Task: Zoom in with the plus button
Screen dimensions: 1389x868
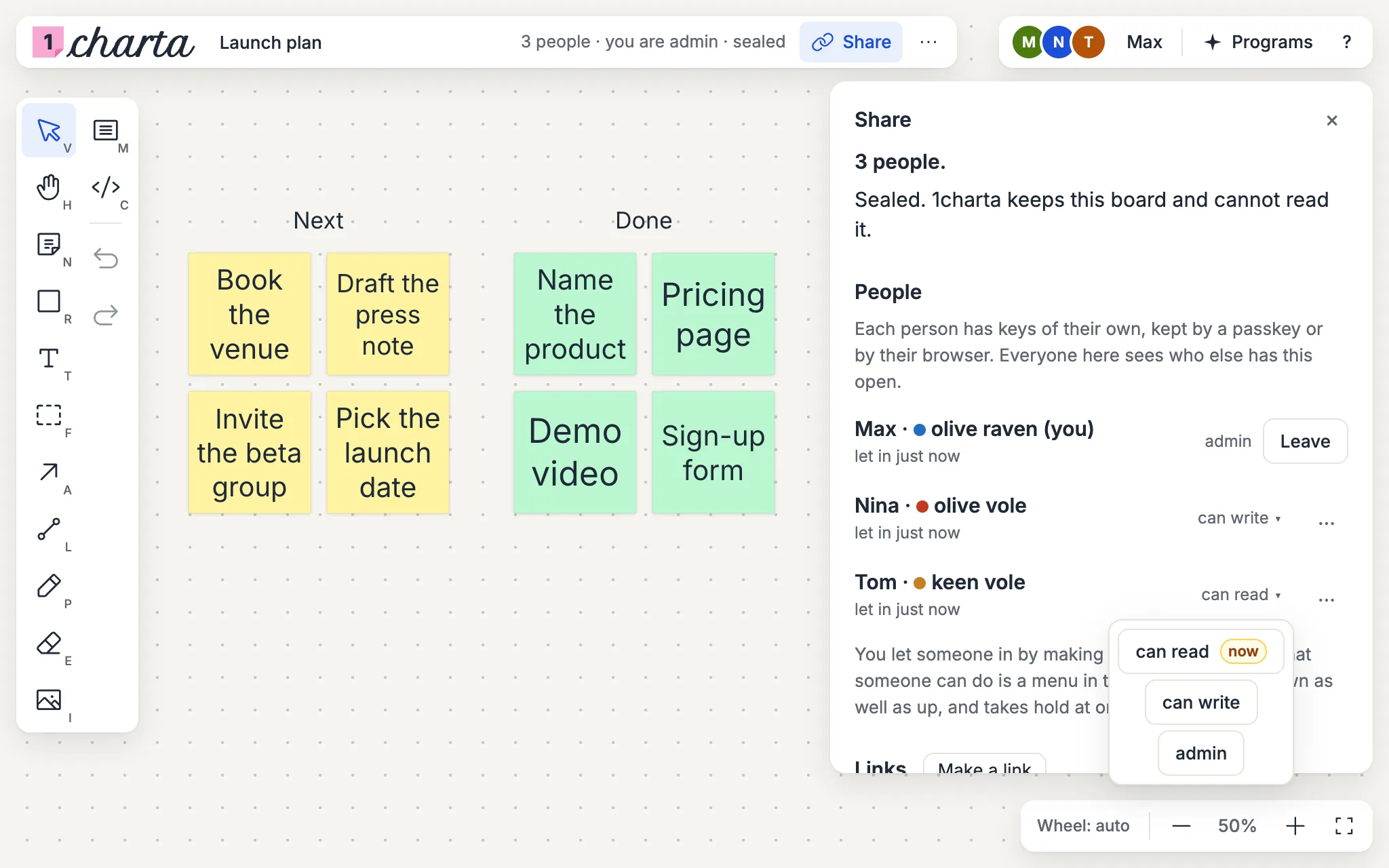Action: 1295,825
